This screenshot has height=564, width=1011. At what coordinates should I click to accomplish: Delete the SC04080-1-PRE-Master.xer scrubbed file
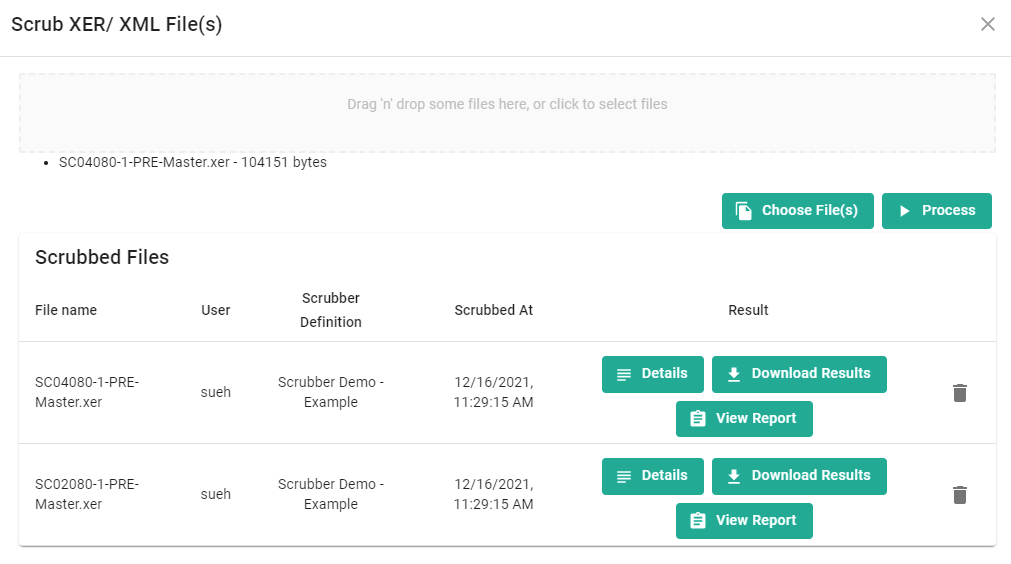point(959,393)
